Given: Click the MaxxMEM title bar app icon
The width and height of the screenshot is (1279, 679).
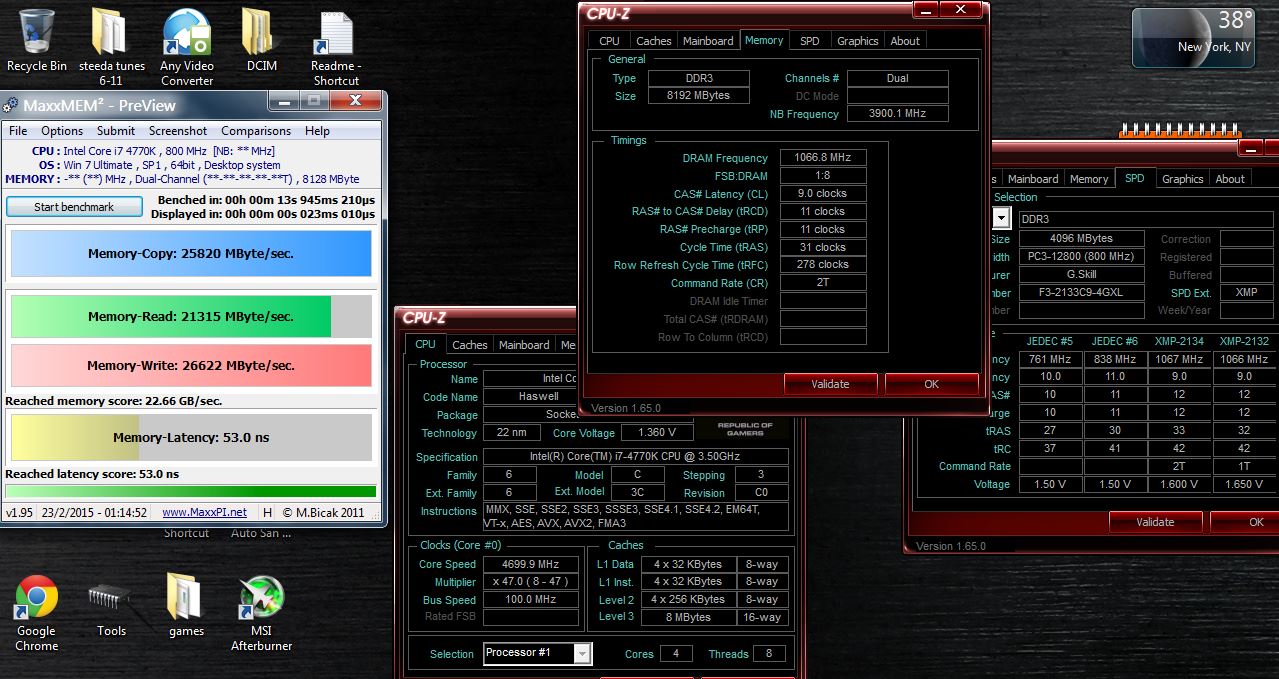Looking at the screenshot, I should pos(11,104).
